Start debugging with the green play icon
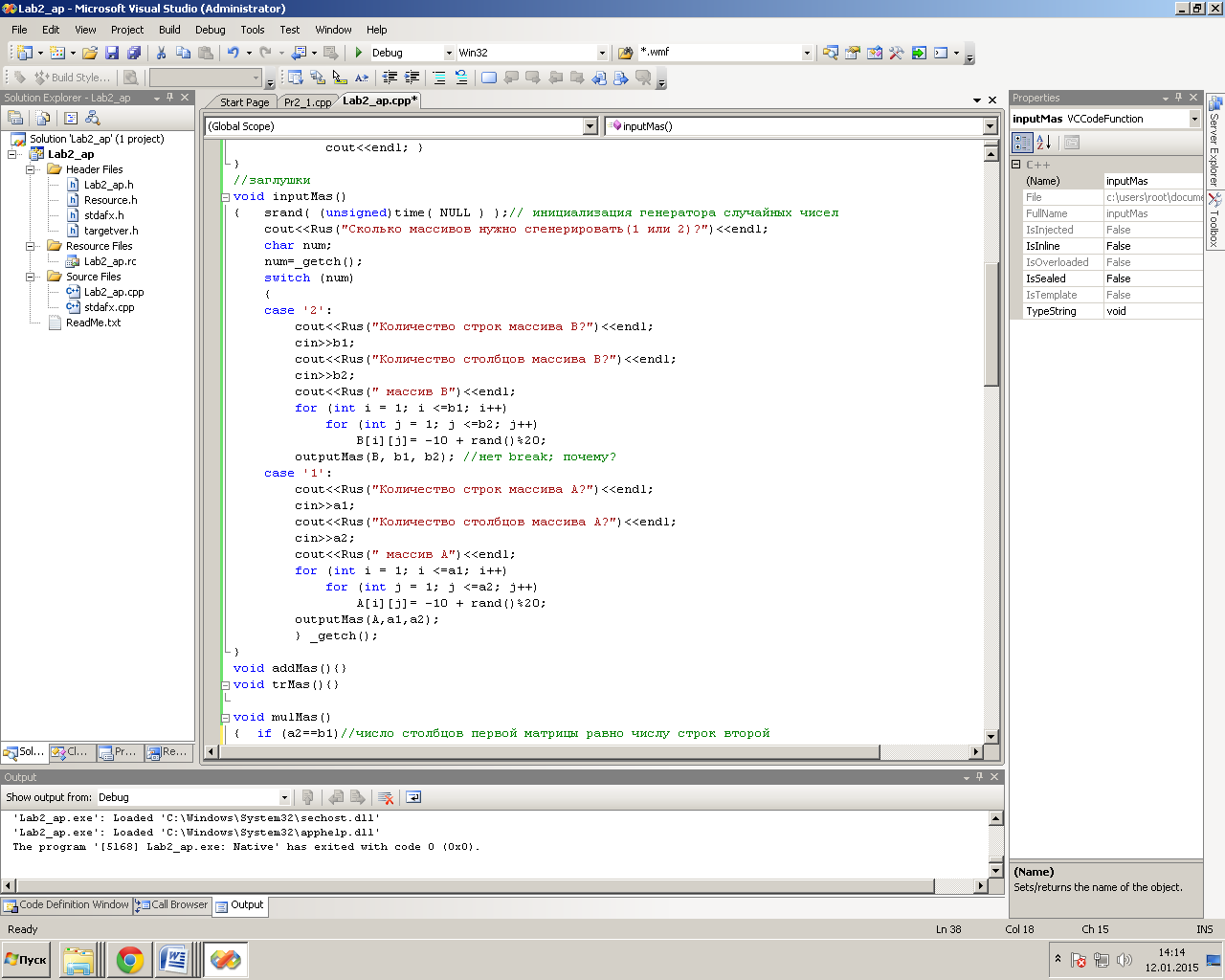Screen dimensions: 1225x980 359,53
